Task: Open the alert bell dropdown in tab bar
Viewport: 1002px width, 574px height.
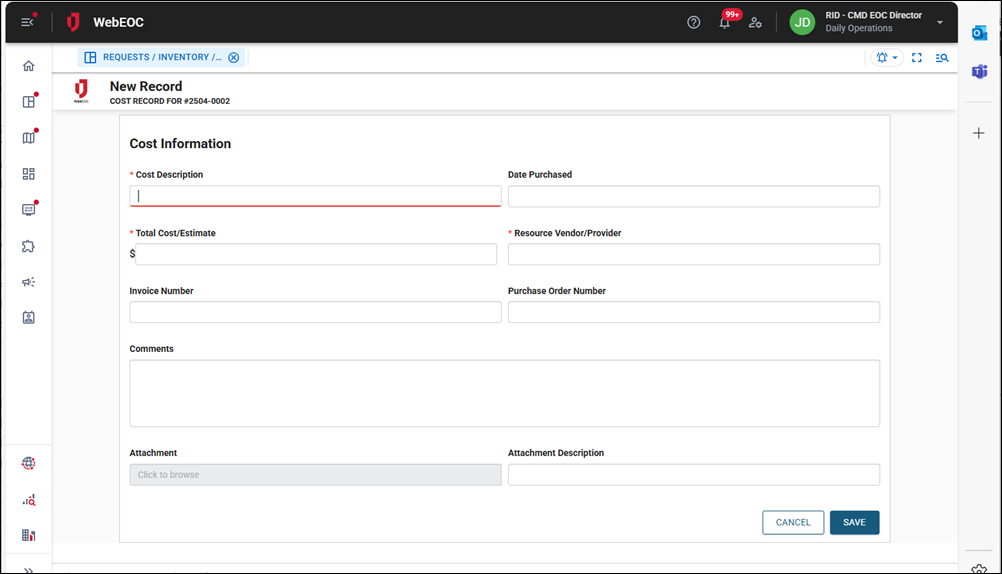Action: 886,58
